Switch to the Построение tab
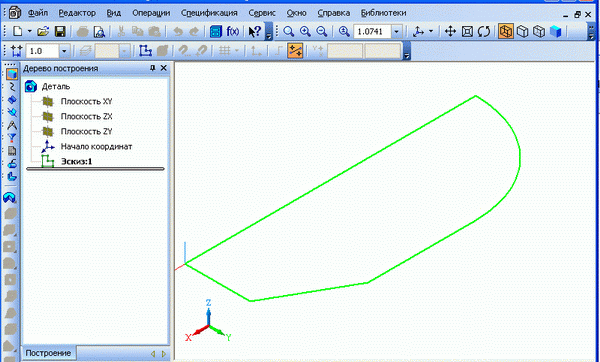Screen dimensions: 600x362 click(48, 353)
